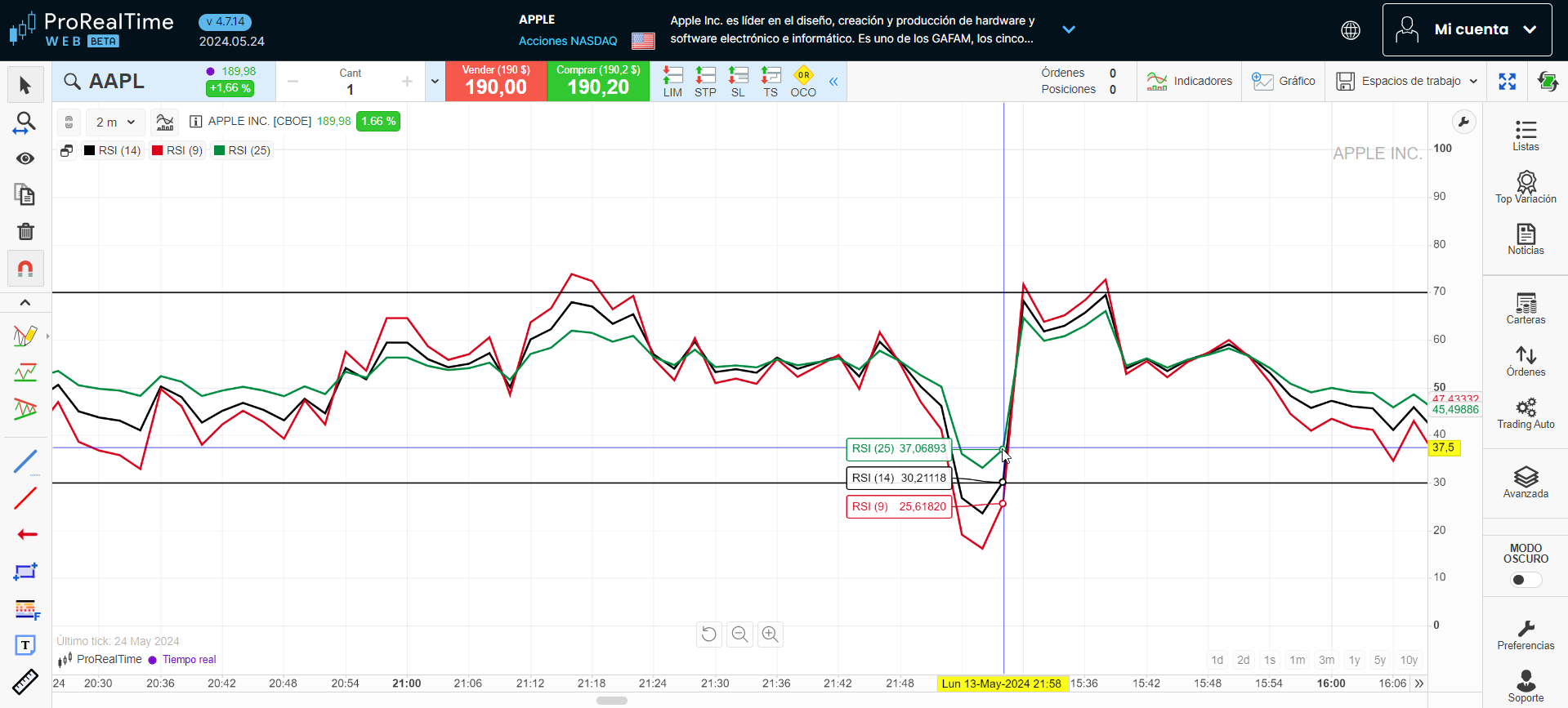Click the Vender 190,00 button
This screenshot has height=708, width=1568.
pyautogui.click(x=496, y=82)
